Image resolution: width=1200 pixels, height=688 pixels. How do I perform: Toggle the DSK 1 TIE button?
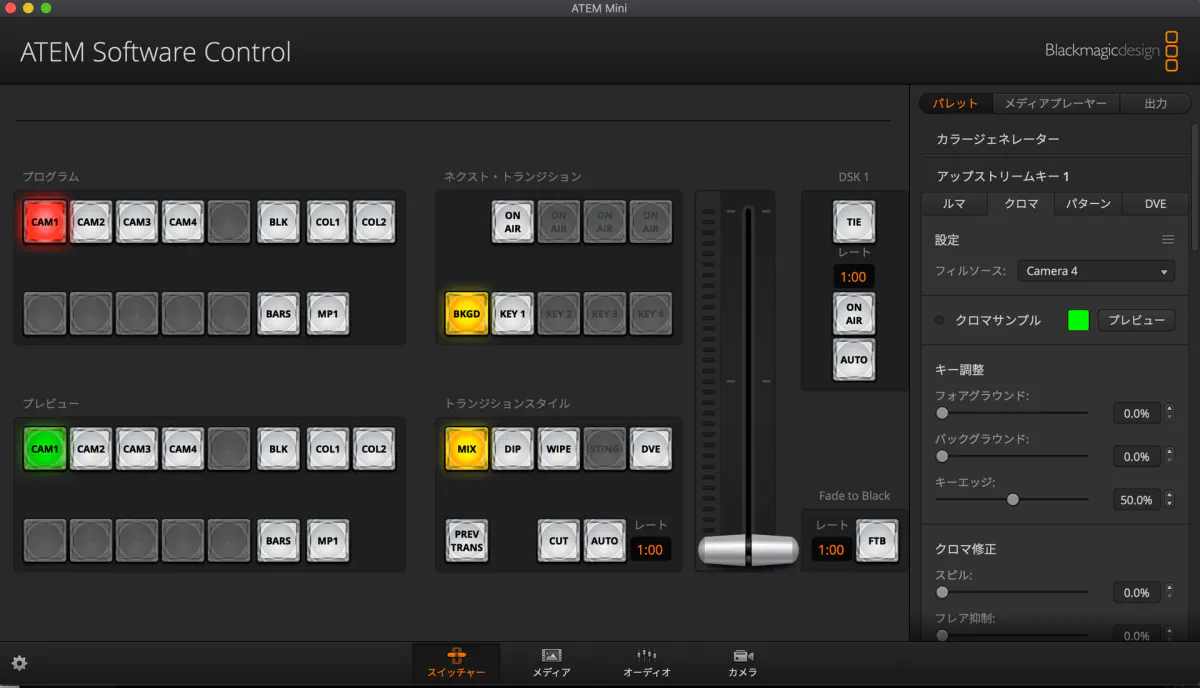854,222
